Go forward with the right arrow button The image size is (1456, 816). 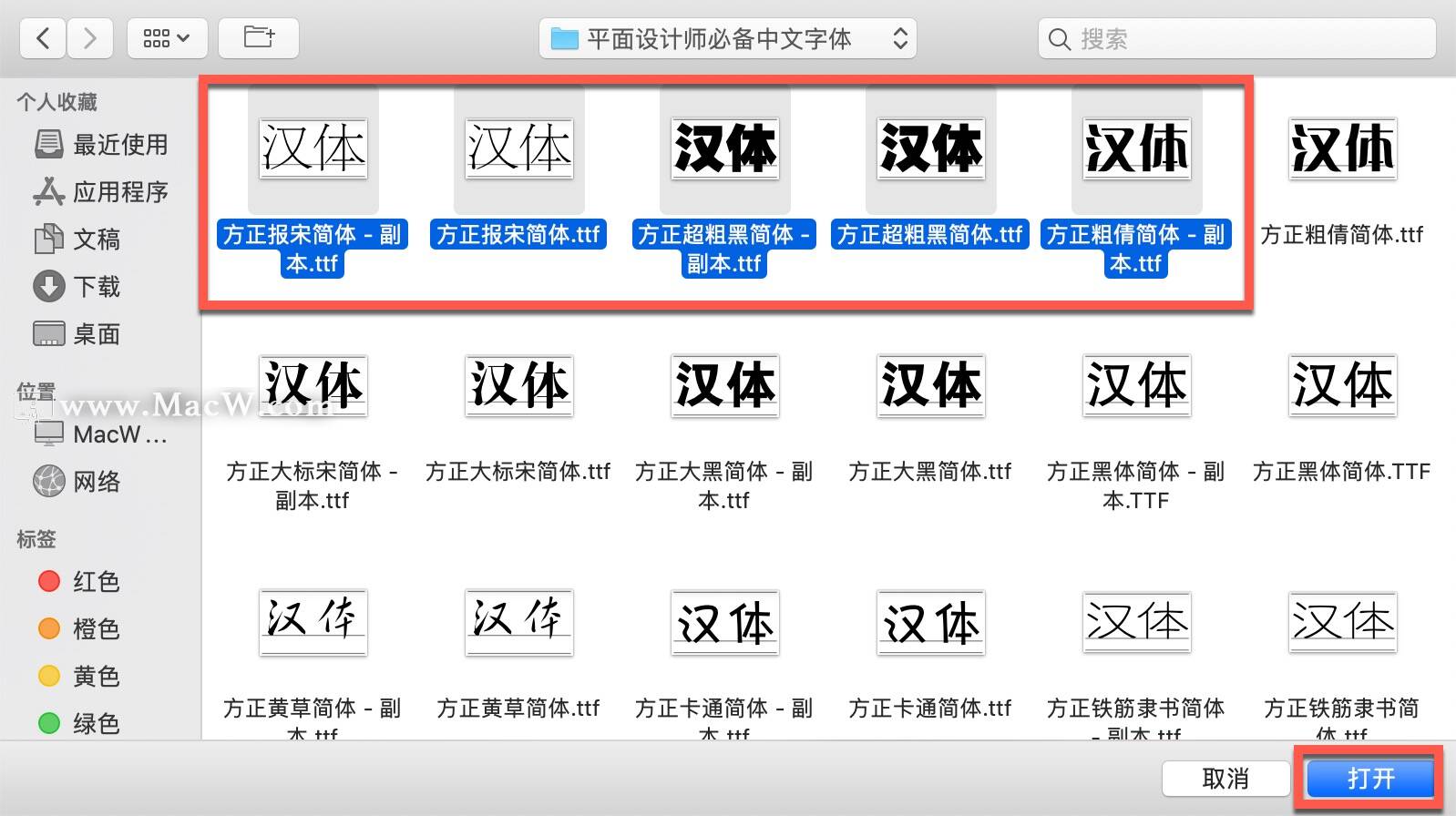pyautogui.click(x=89, y=38)
